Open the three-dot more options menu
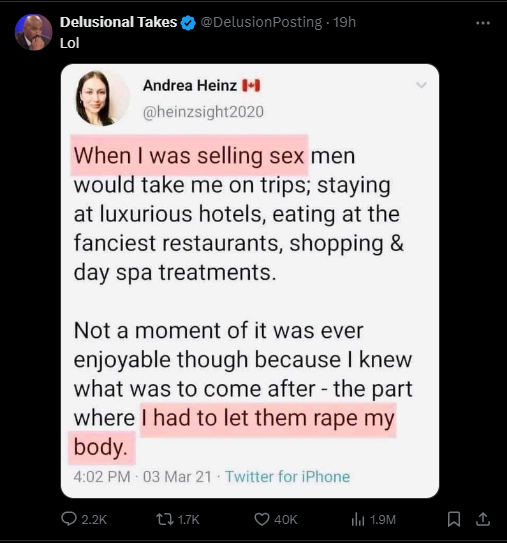Viewport: 507px width, 543px height. [x=483, y=23]
